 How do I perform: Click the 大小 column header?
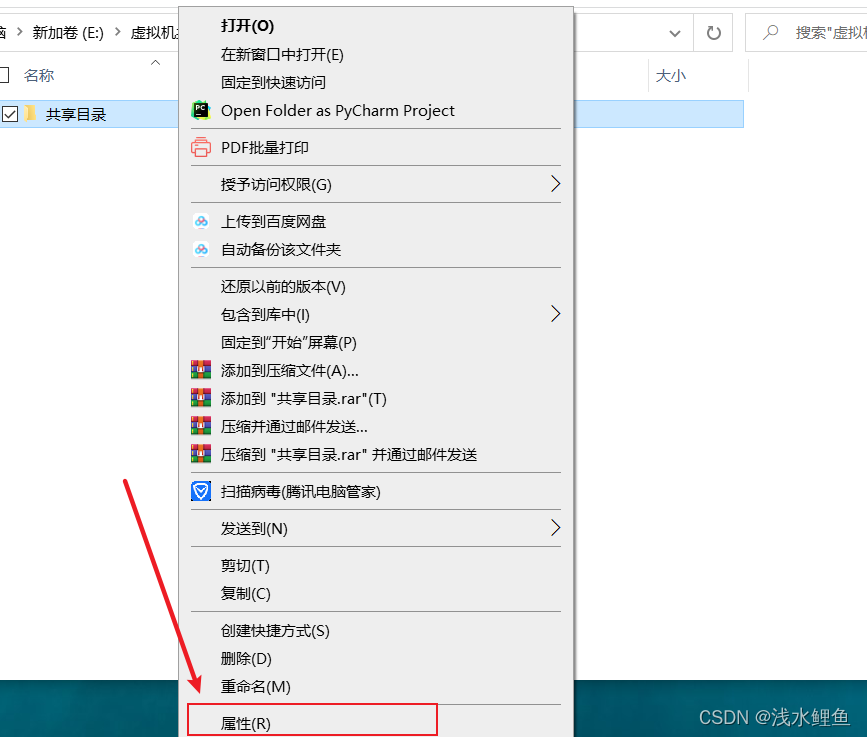[x=671, y=75]
